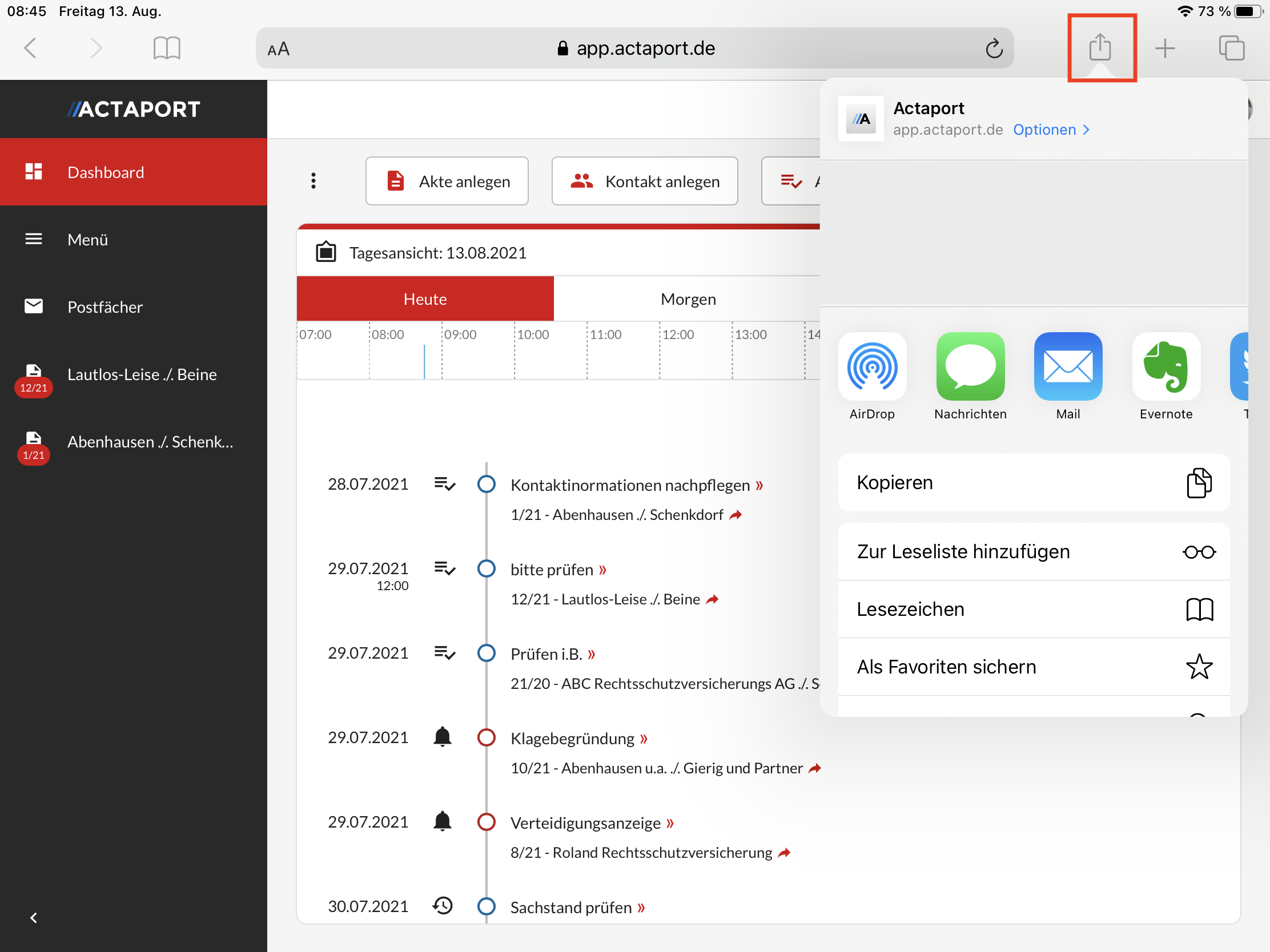
Task: Open Menü in the sidebar
Action: (x=133, y=239)
